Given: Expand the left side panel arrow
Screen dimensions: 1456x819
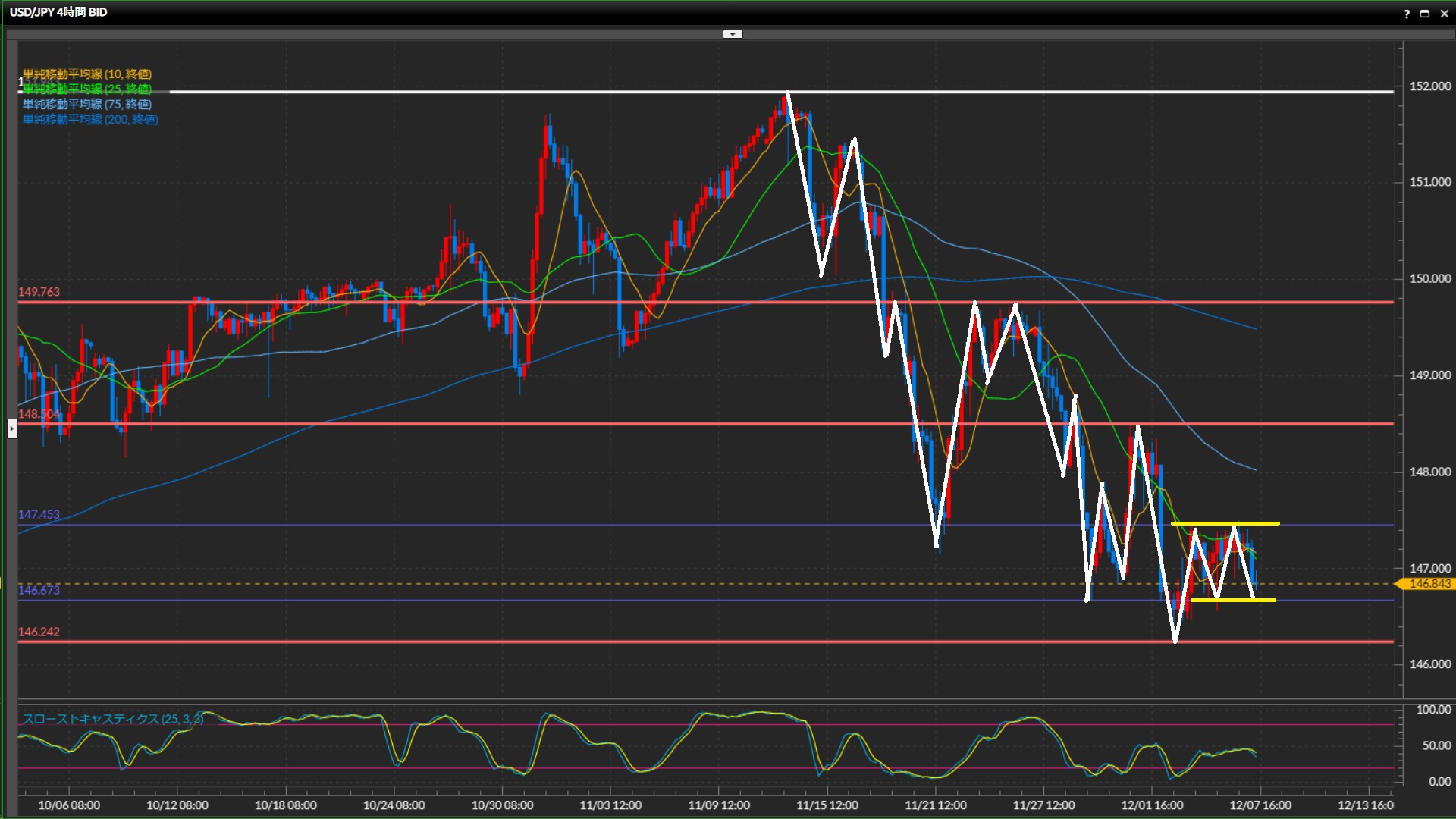Looking at the screenshot, I should (11, 429).
